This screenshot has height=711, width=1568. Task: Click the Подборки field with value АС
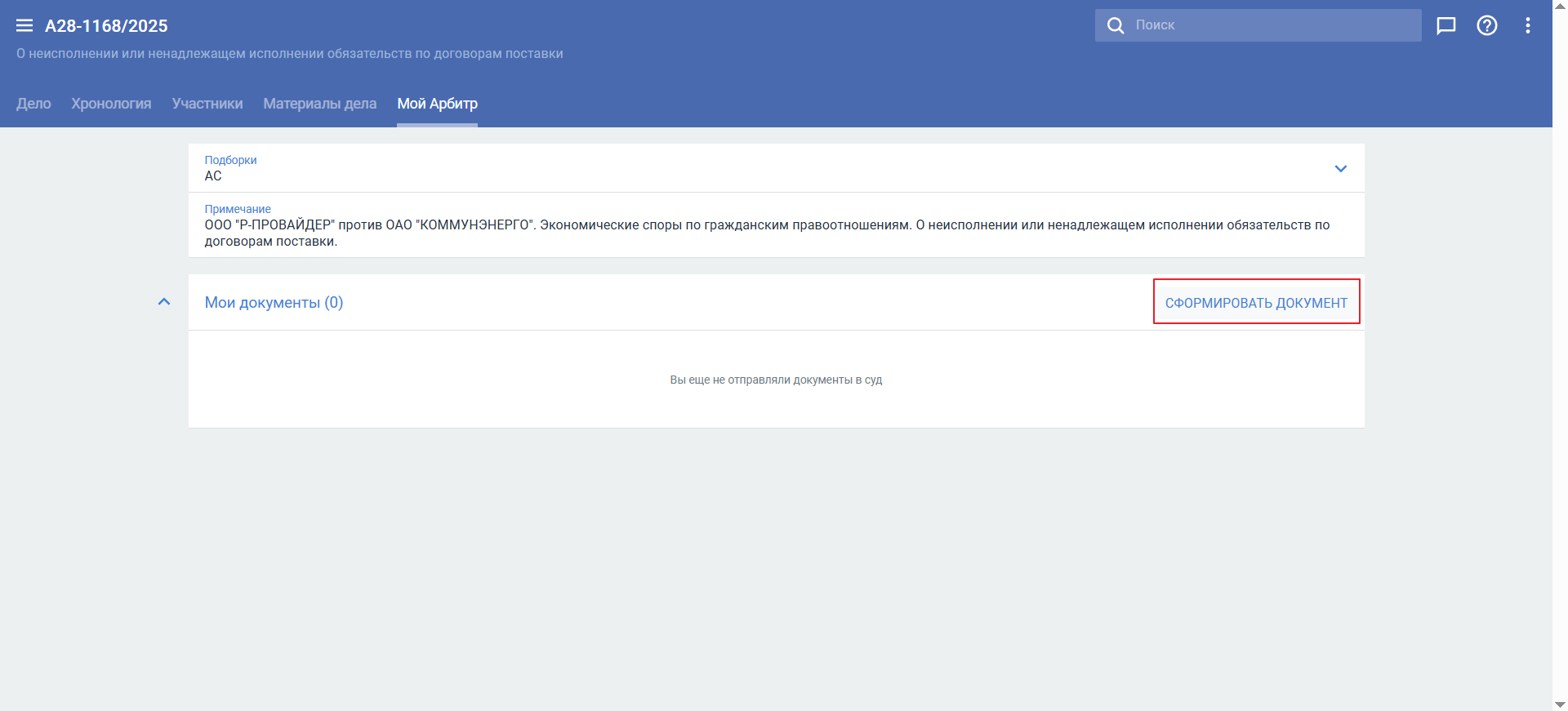pyautogui.click(x=735, y=169)
